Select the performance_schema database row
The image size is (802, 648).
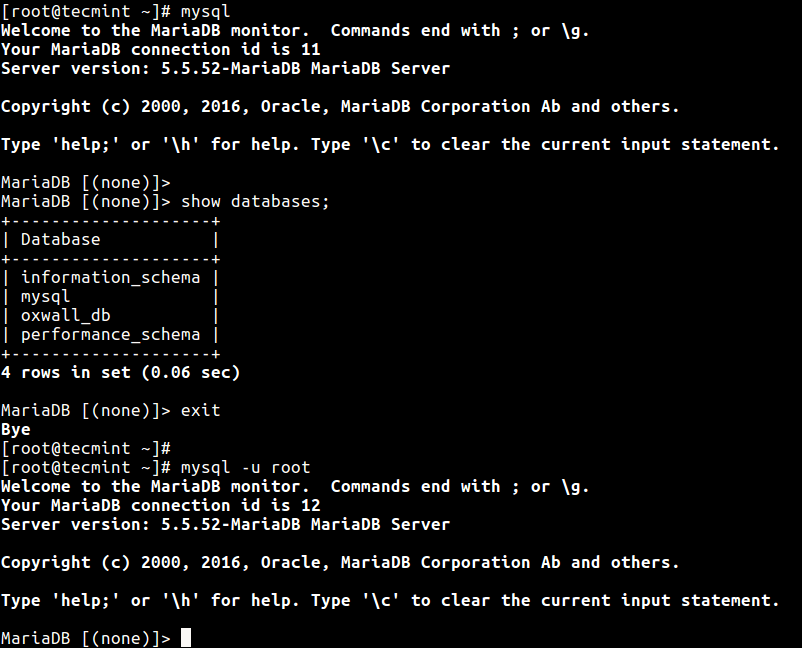pyautogui.click(x=110, y=334)
